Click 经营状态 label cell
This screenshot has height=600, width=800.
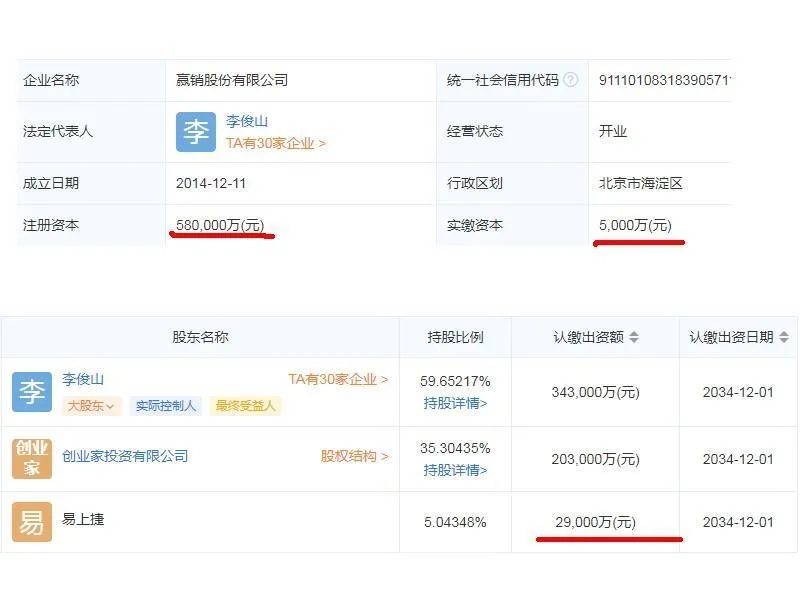512,132
